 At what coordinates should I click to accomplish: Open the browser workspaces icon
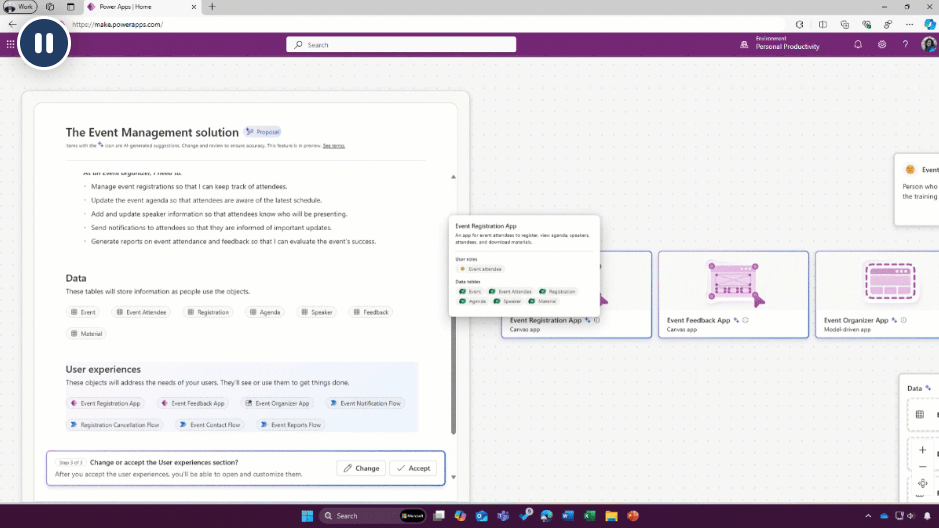click(50, 7)
